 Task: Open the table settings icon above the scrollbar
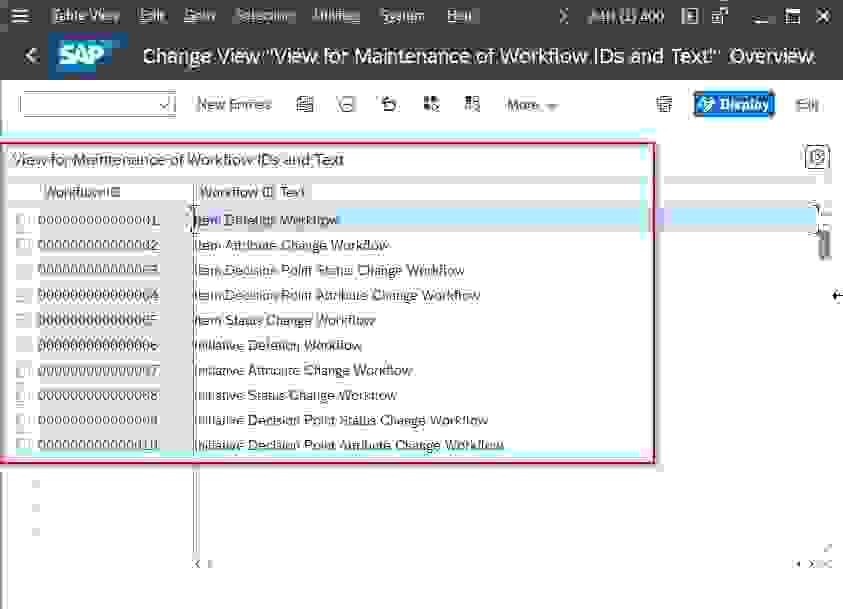[x=817, y=157]
